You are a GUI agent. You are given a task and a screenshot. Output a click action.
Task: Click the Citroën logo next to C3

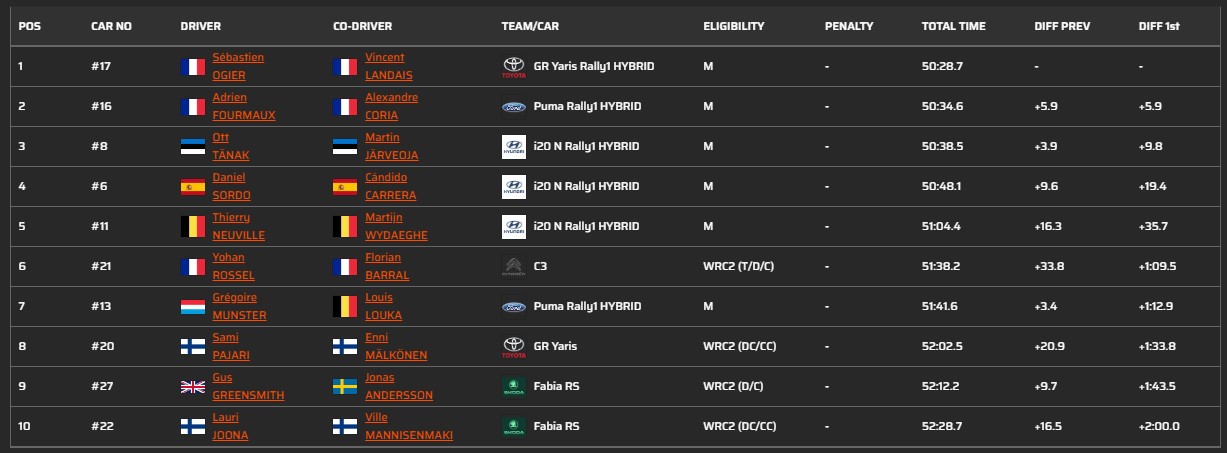(512, 267)
